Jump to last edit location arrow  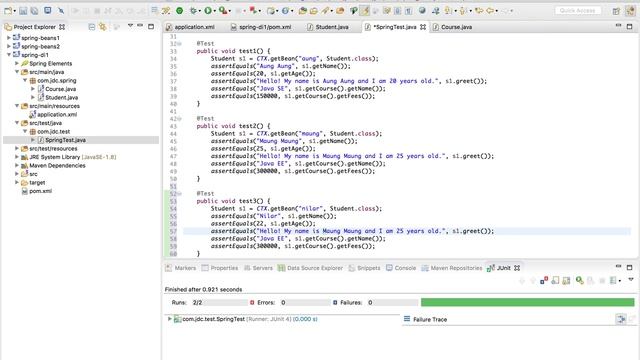(478, 11)
